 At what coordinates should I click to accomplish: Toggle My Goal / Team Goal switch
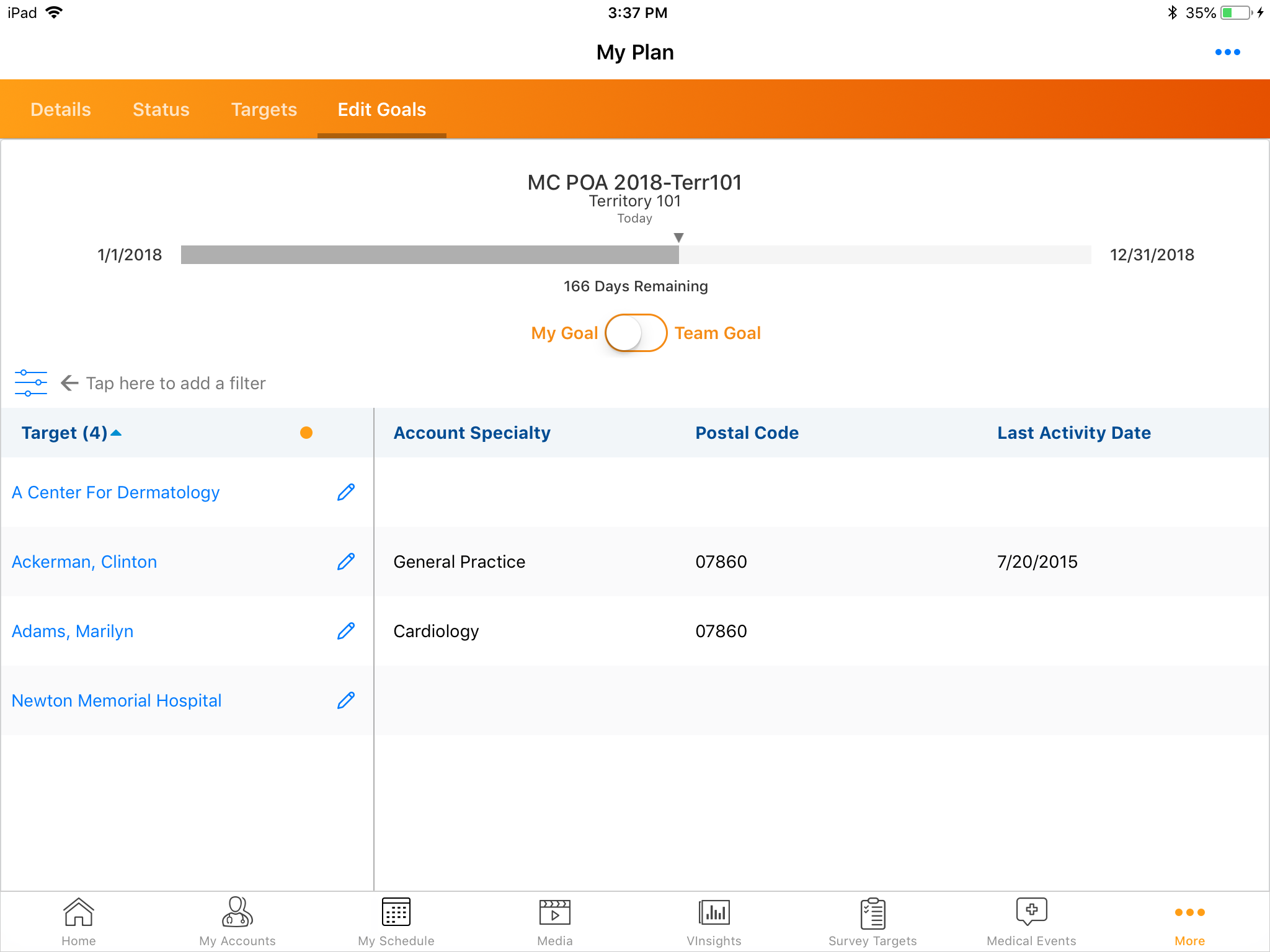click(635, 333)
